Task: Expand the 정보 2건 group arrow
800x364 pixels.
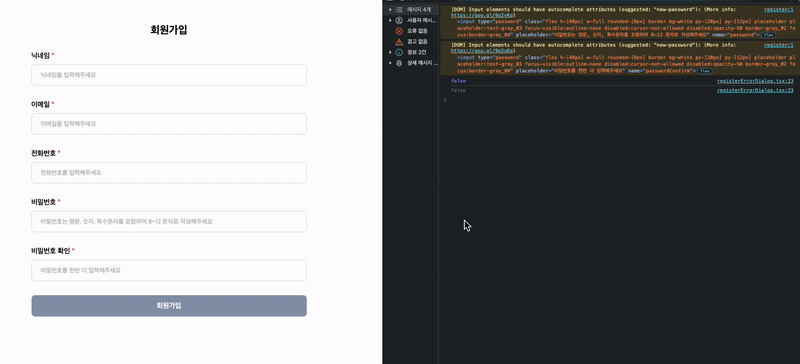Action: (x=390, y=53)
